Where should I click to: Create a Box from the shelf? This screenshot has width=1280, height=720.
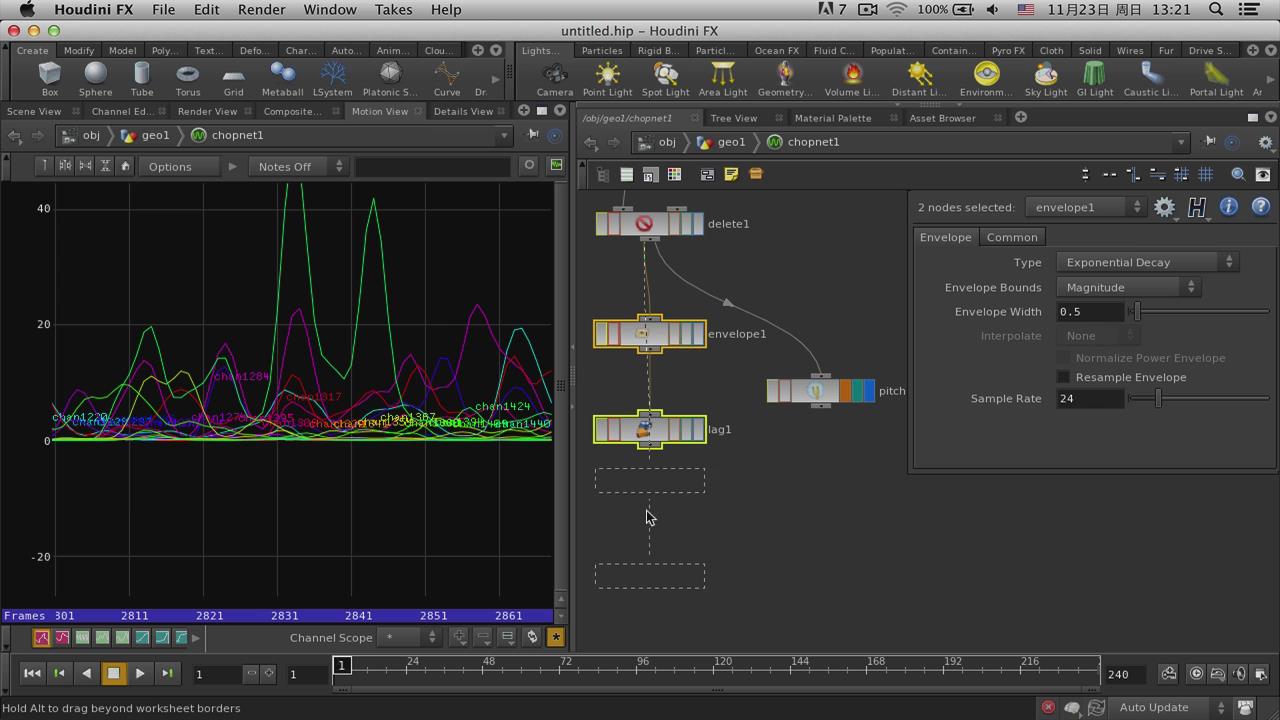click(49, 79)
